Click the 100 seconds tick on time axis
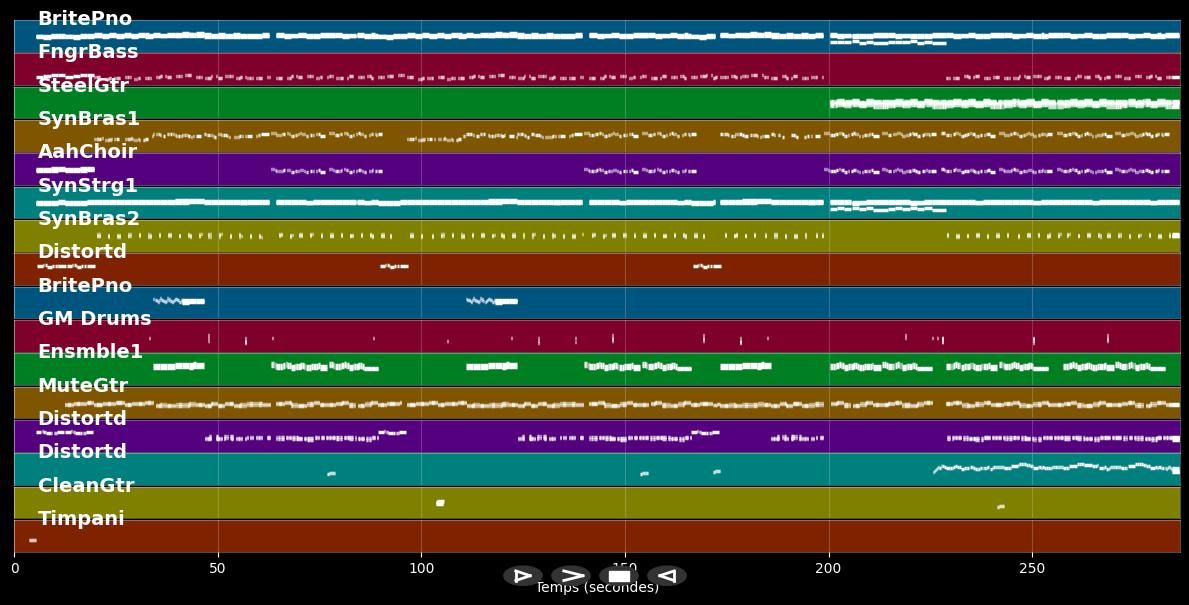The width and height of the screenshot is (1189, 605). click(421, 569)
